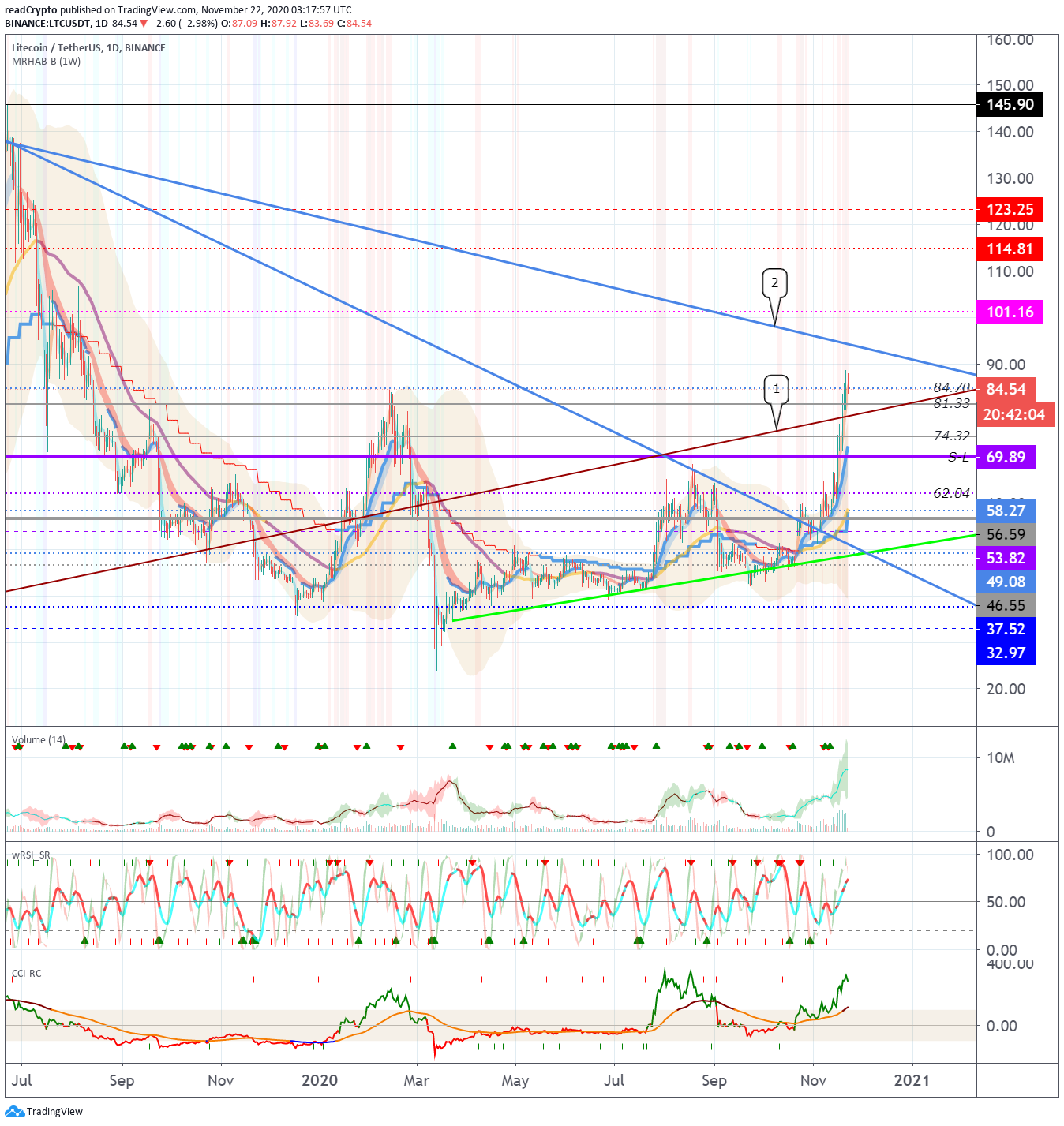Click the TradingView text at bottom left
This screenshot has width=1064, height=1126.
coord(54,1112)
